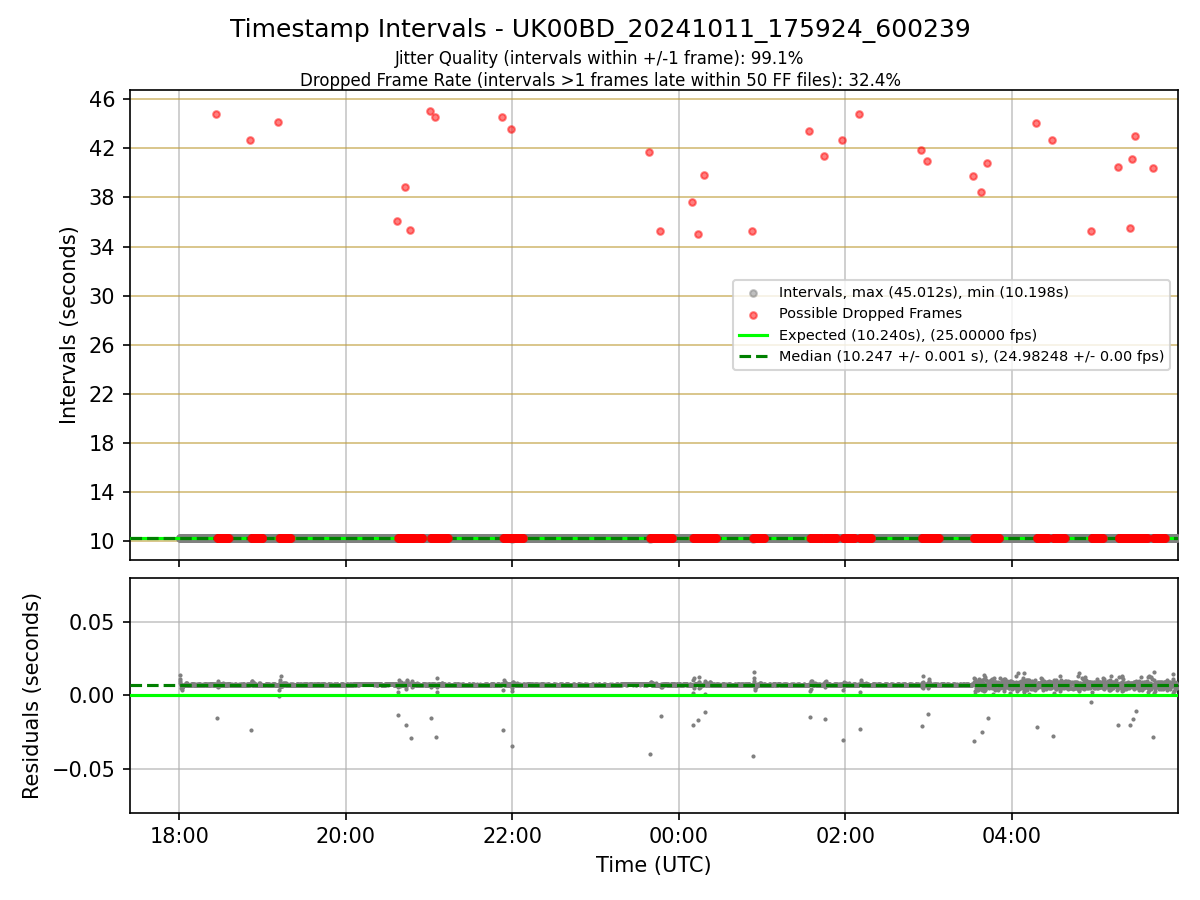This screenshot has width=1200, height=900.
Task: Click the 'Residuals (seconds)' axis label
Action: 32,696
